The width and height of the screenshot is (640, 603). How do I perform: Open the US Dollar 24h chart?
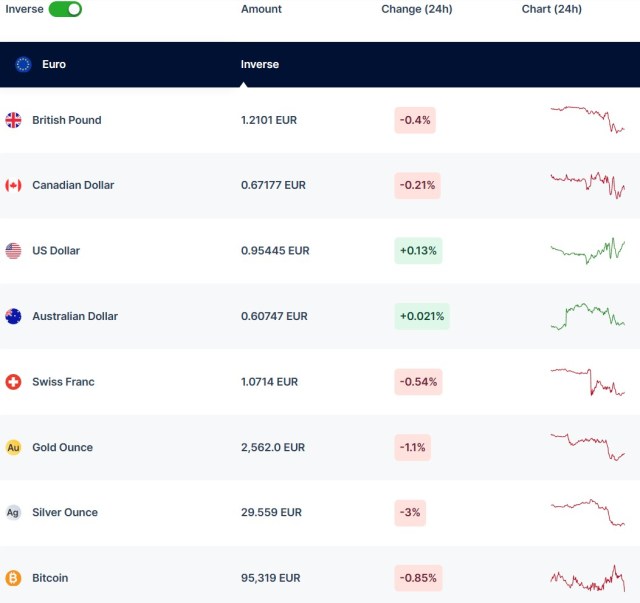(587, 251)
